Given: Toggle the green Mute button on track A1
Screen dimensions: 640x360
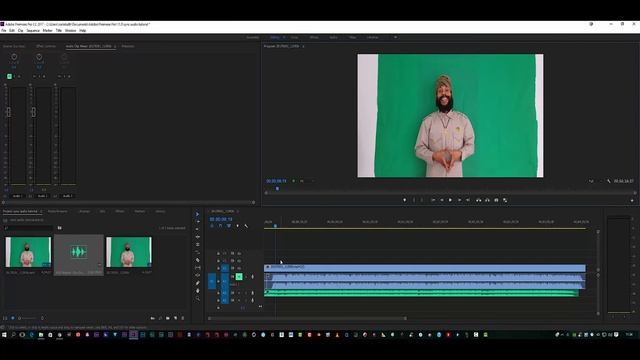Looking at the screenshot, I should tap(239, 277).
